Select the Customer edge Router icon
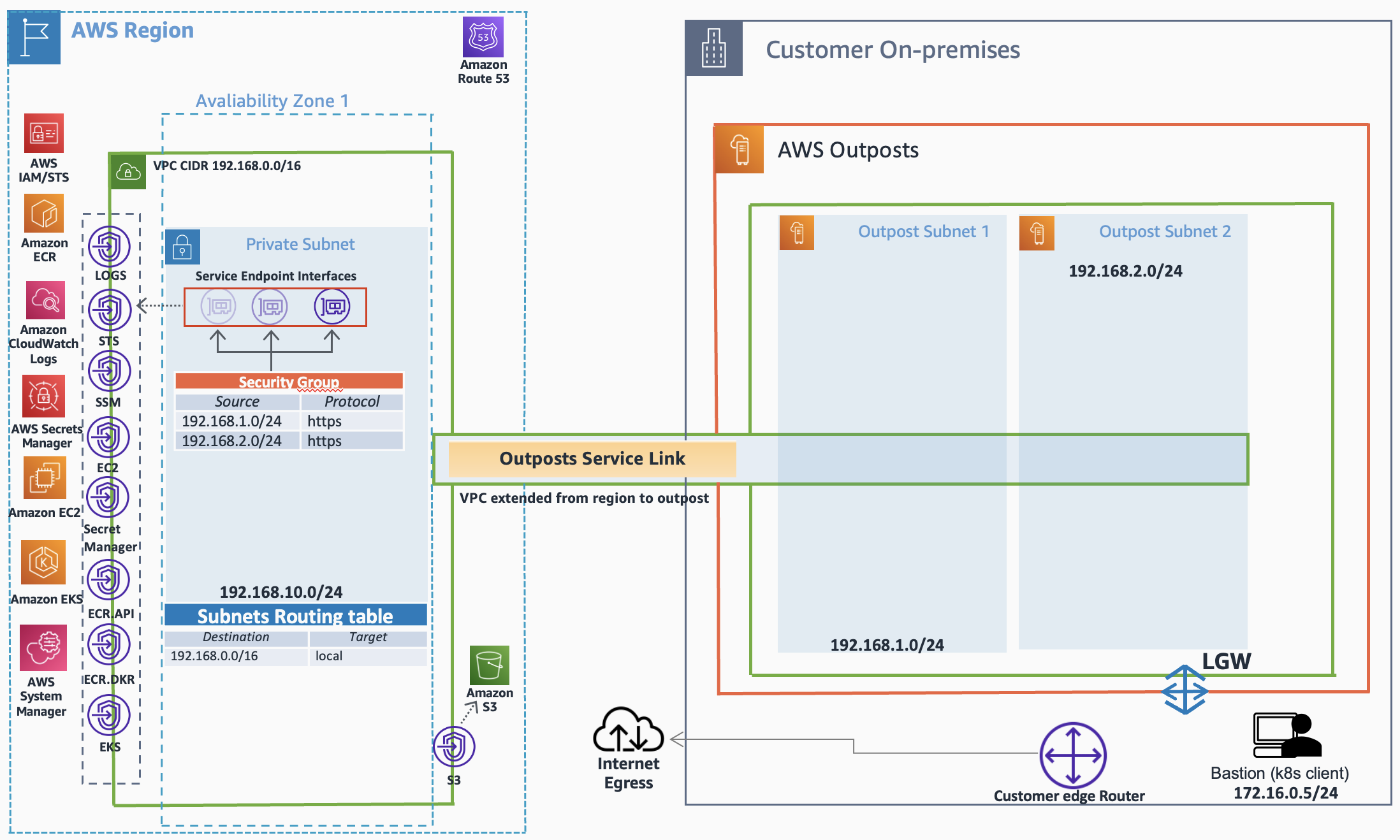This screenshot has height=840, width=1400. 1073,755
